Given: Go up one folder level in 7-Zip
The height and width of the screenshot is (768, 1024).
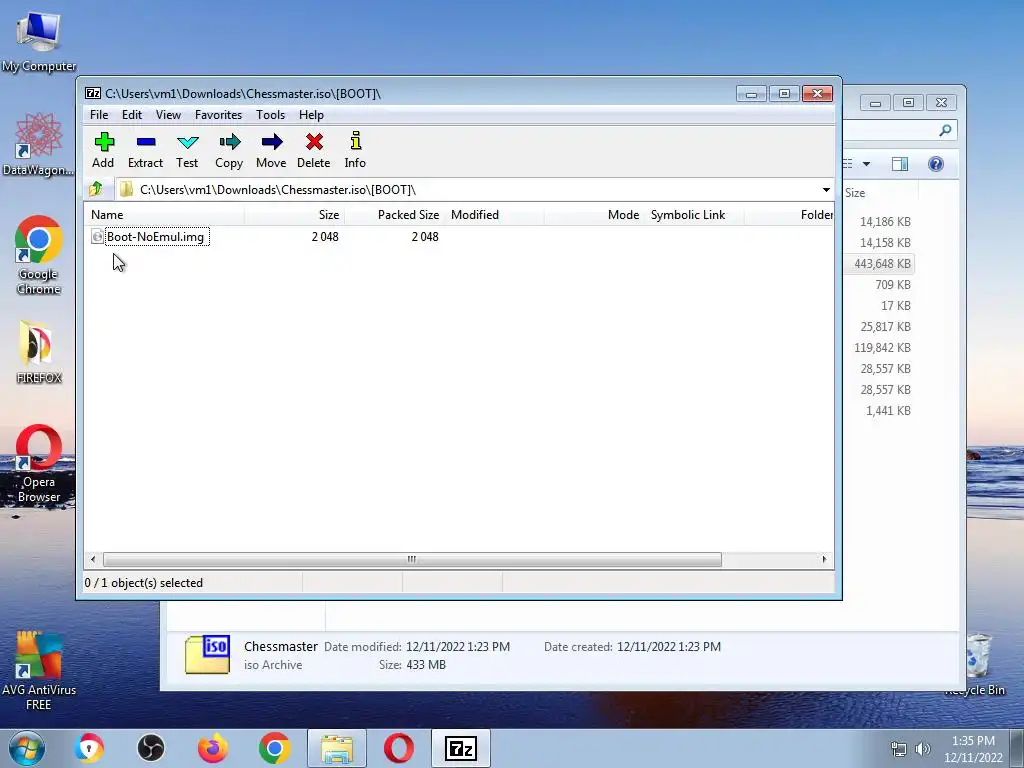Looking at the screenshot, I should (x=96, y=189).
